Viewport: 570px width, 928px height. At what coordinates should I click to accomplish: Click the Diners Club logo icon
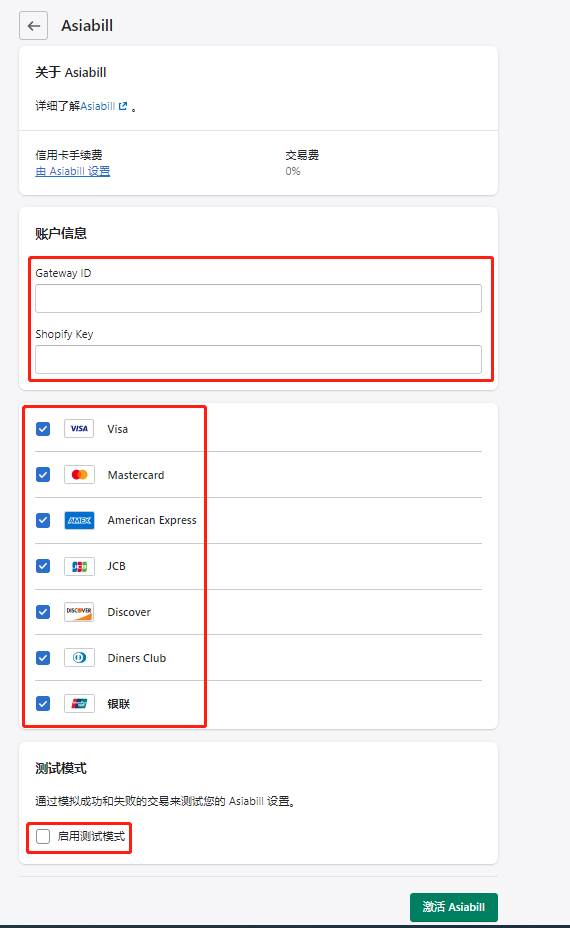pos(79,658)
